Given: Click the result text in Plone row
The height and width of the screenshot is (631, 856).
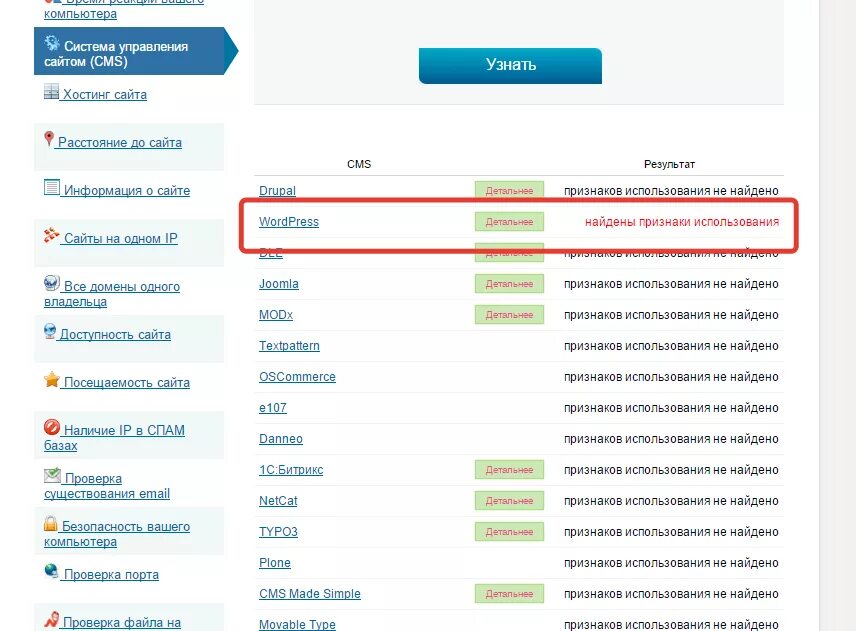Looking at the screenshot, I should (671, 563).
